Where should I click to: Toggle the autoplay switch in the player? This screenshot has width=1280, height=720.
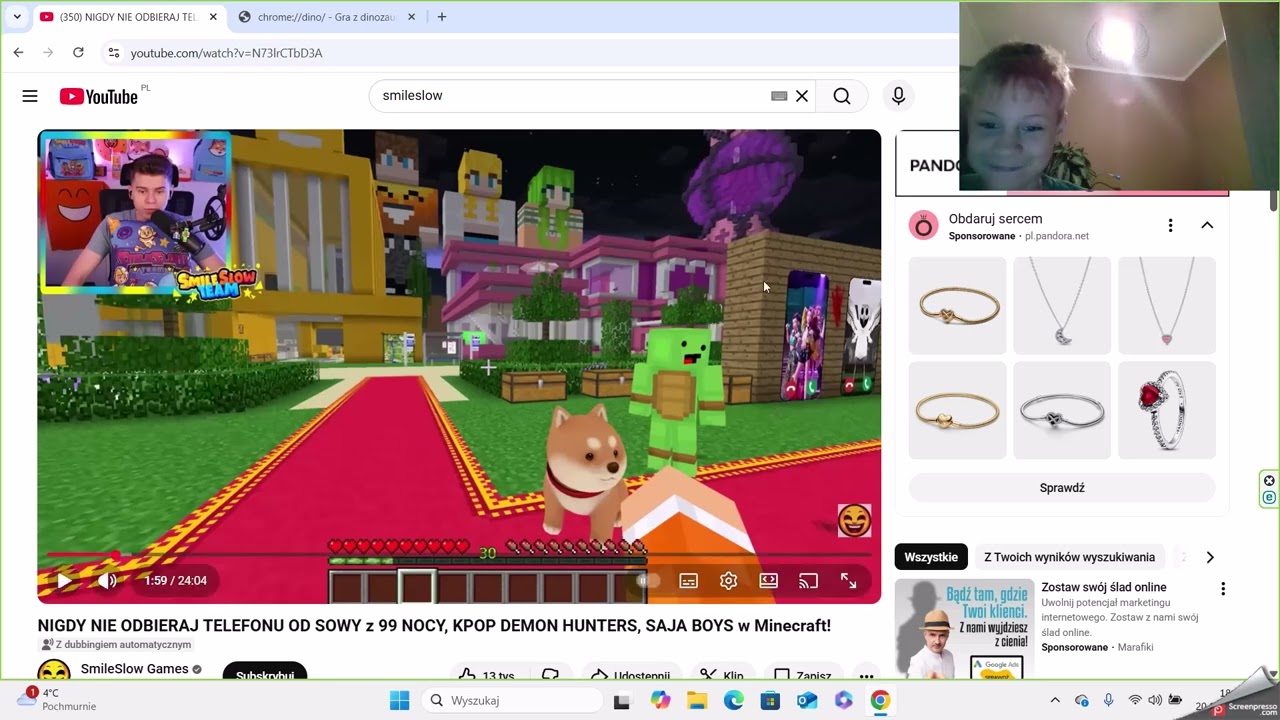tap(648, 580)
